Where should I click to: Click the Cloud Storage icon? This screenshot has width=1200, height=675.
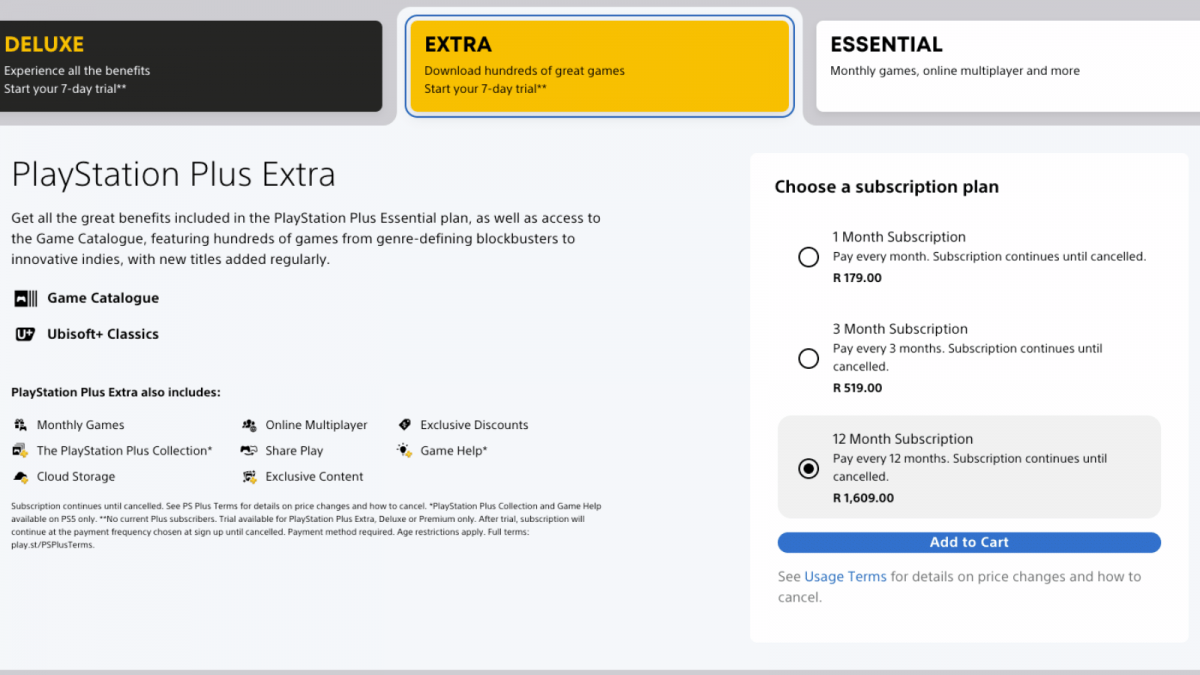21,476
